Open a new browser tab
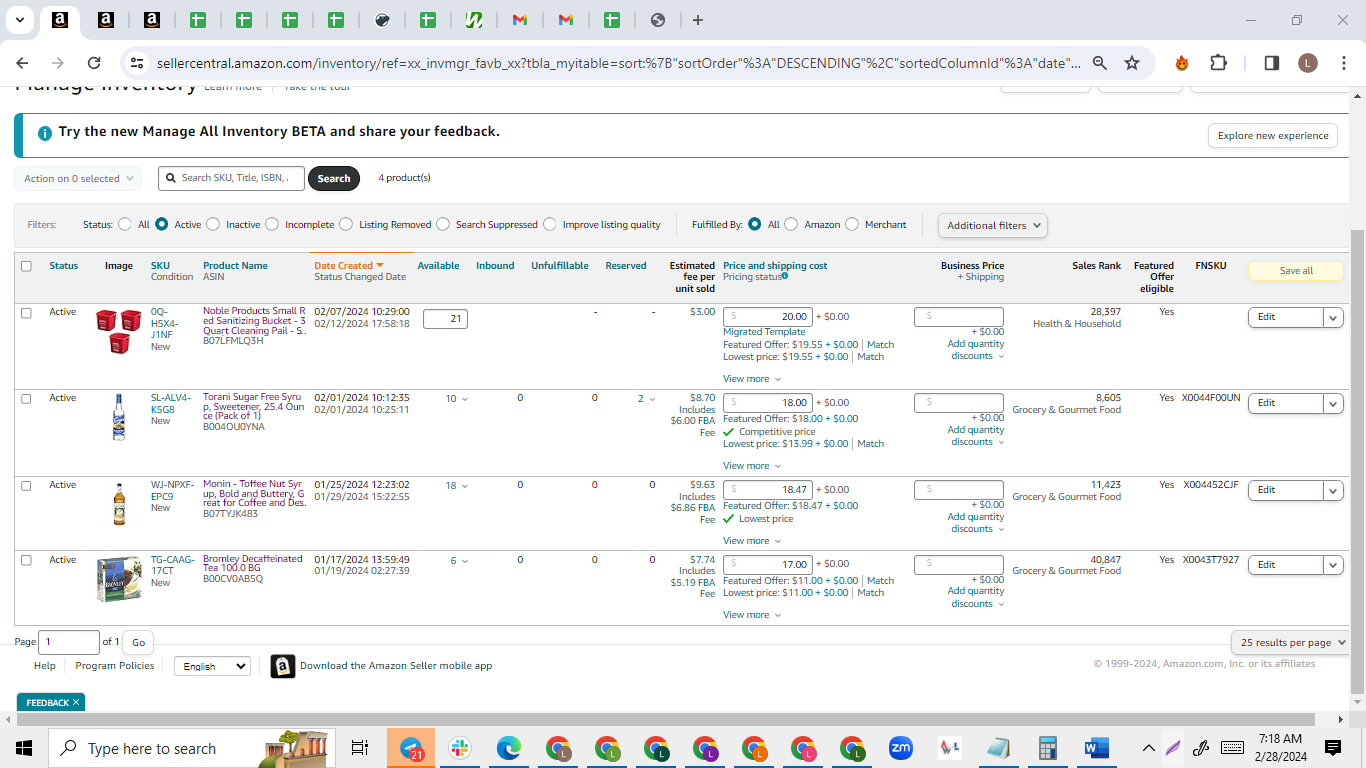 tap(698, 20)
